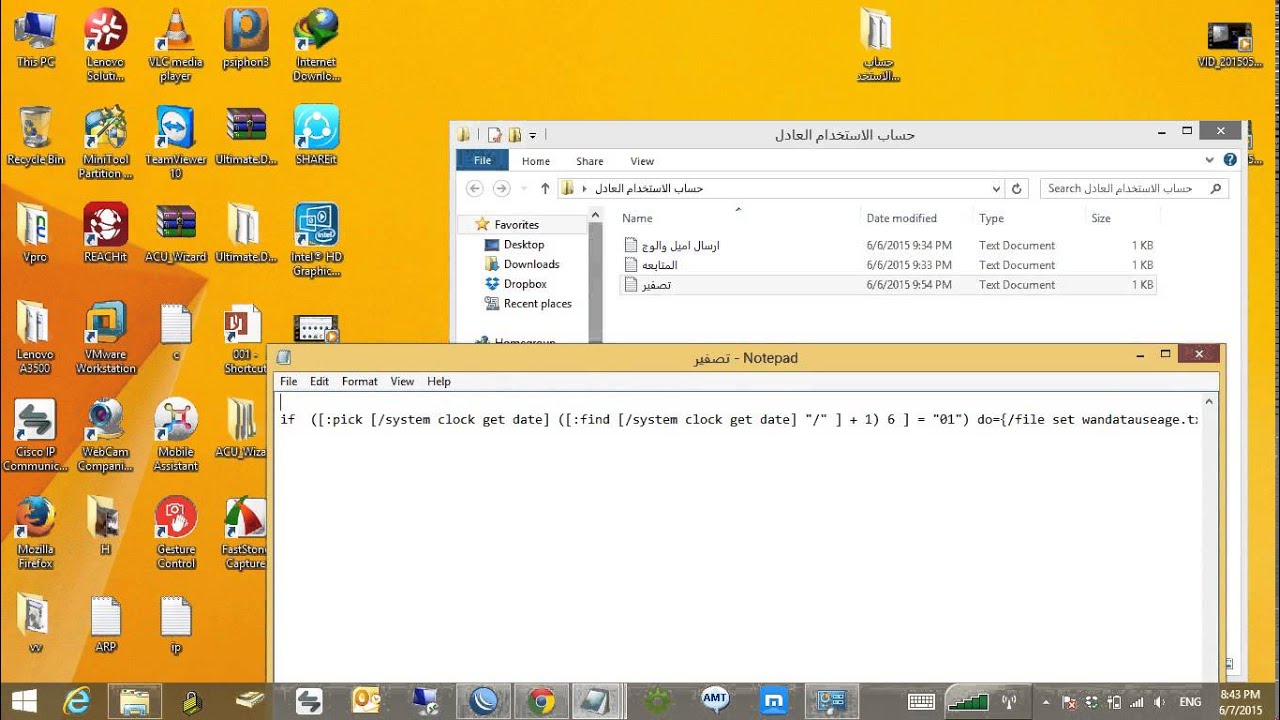Select the Recycle Bin icon
The height and width of the screenshot is (720, 1280).
click(x=36, y=137)
